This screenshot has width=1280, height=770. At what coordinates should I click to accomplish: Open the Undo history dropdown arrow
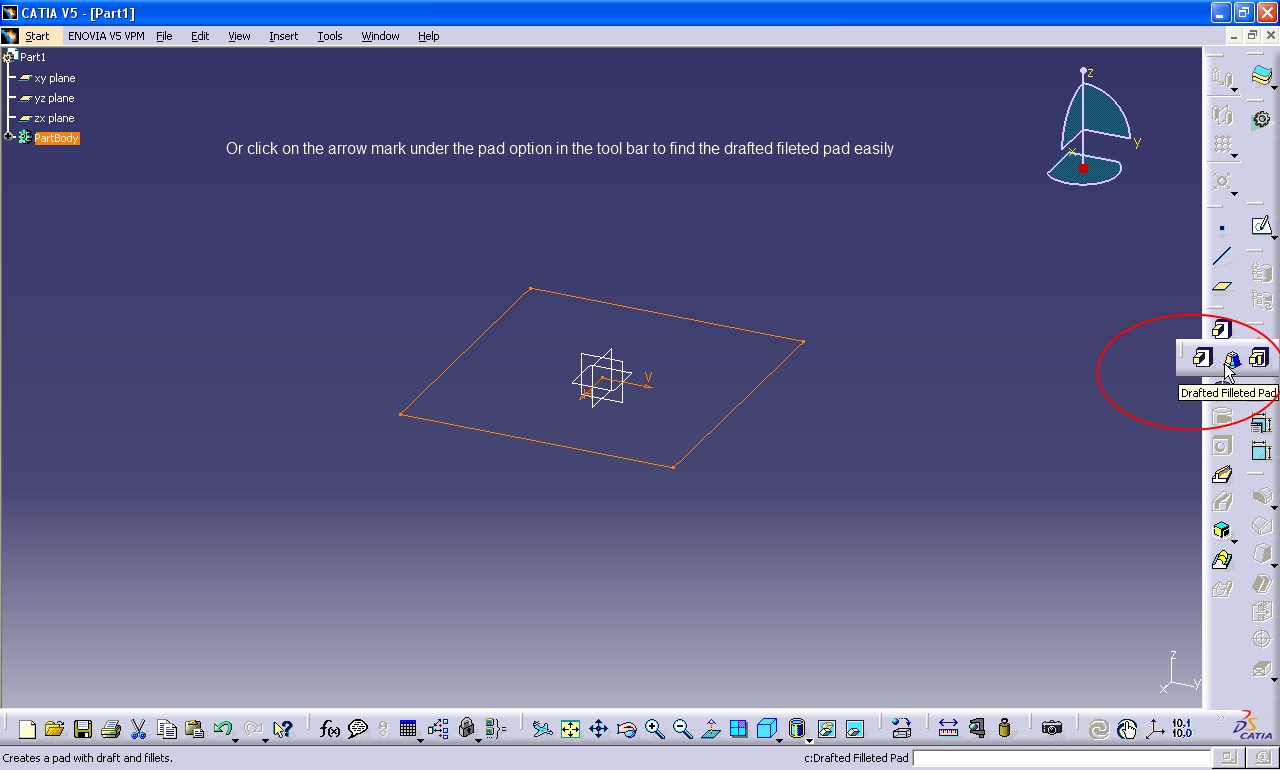coord(236,739)
